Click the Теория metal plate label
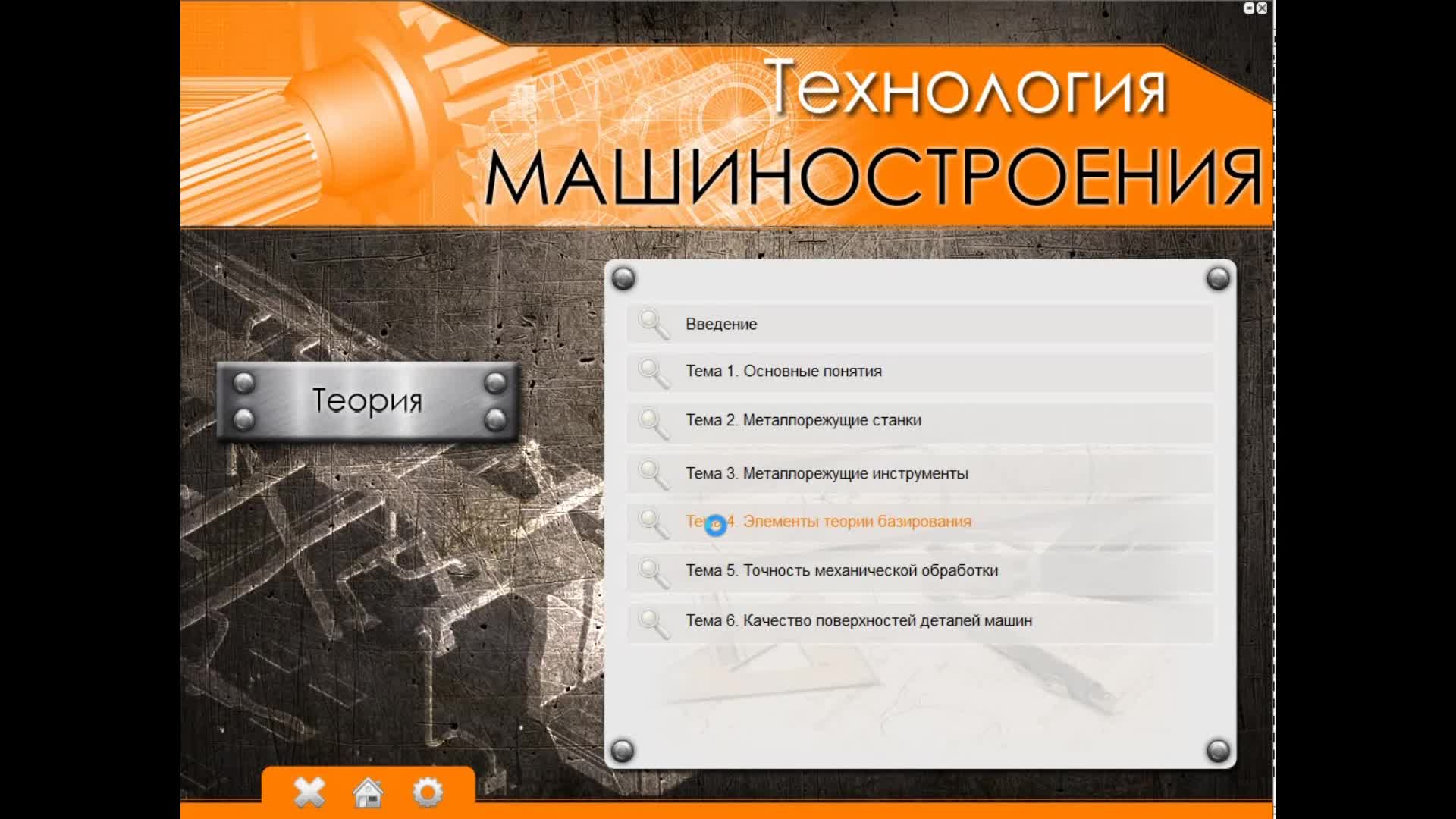Image resolution: width=1456 pixels, height=819 pixels. (367, 401)
